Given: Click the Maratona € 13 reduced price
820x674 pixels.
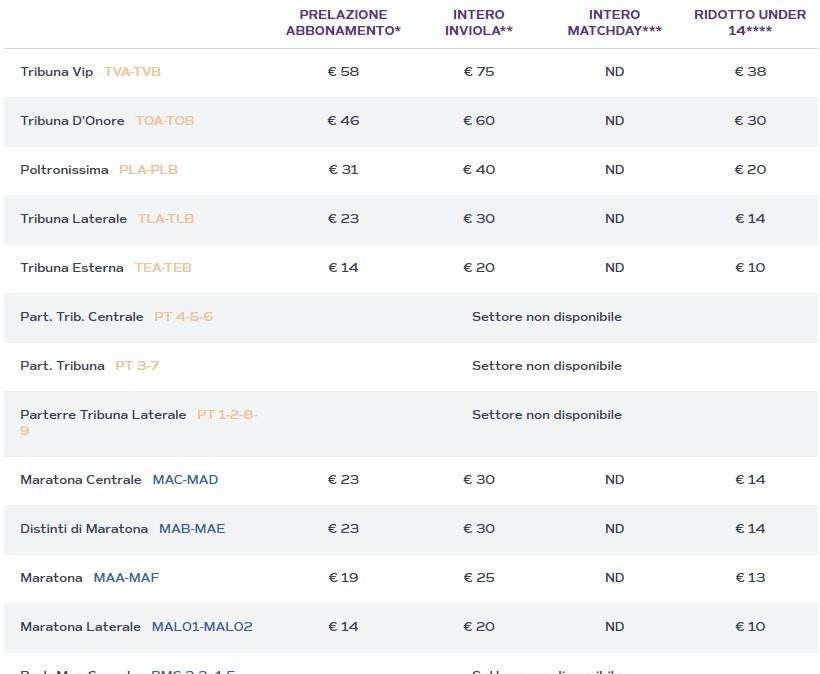Looking at the screenshot, I should pyautogui.click(x=750, y=578).
